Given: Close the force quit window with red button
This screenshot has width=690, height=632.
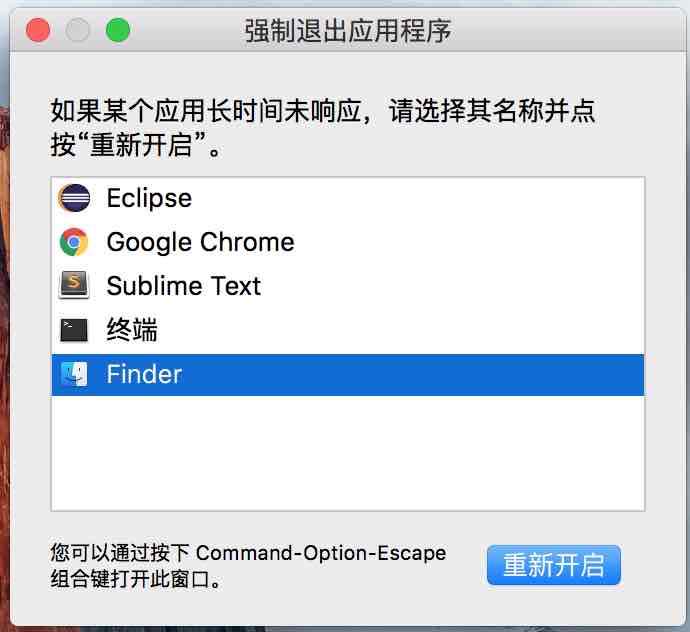Looking at the screenshot, I should [x=38, y=30].
